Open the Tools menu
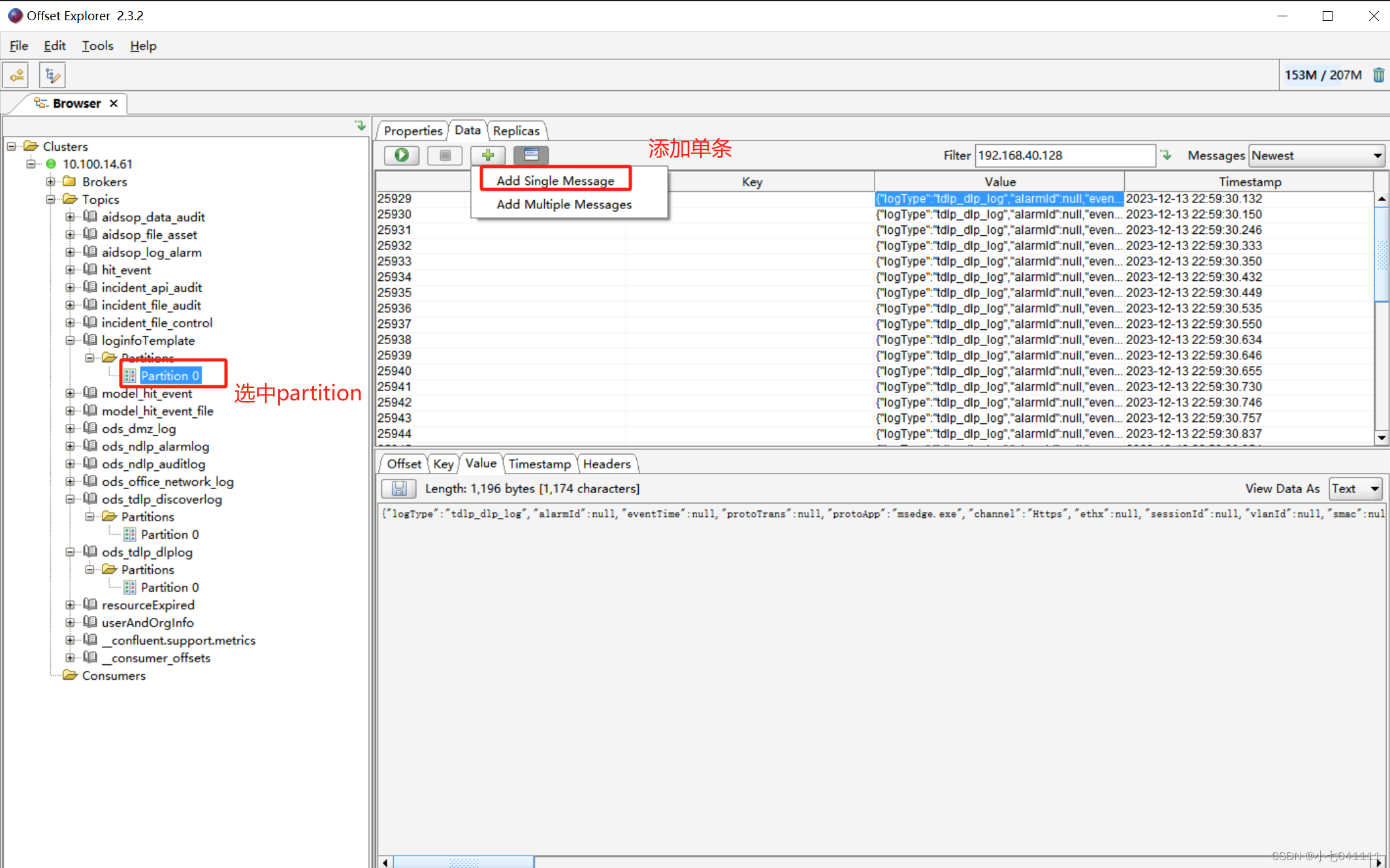 [x=97, y=46]
